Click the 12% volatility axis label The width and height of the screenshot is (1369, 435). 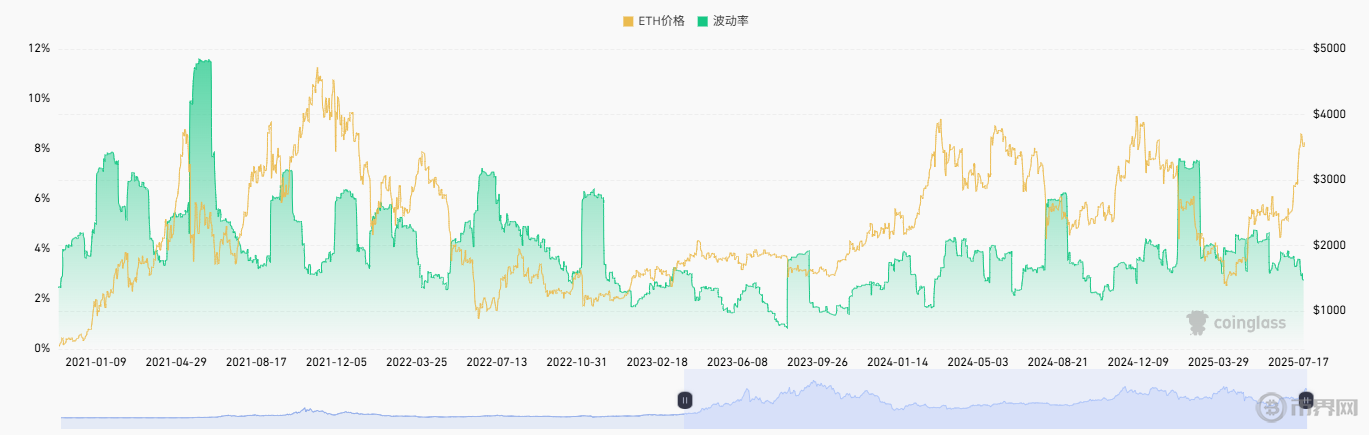tap(40, 48)
